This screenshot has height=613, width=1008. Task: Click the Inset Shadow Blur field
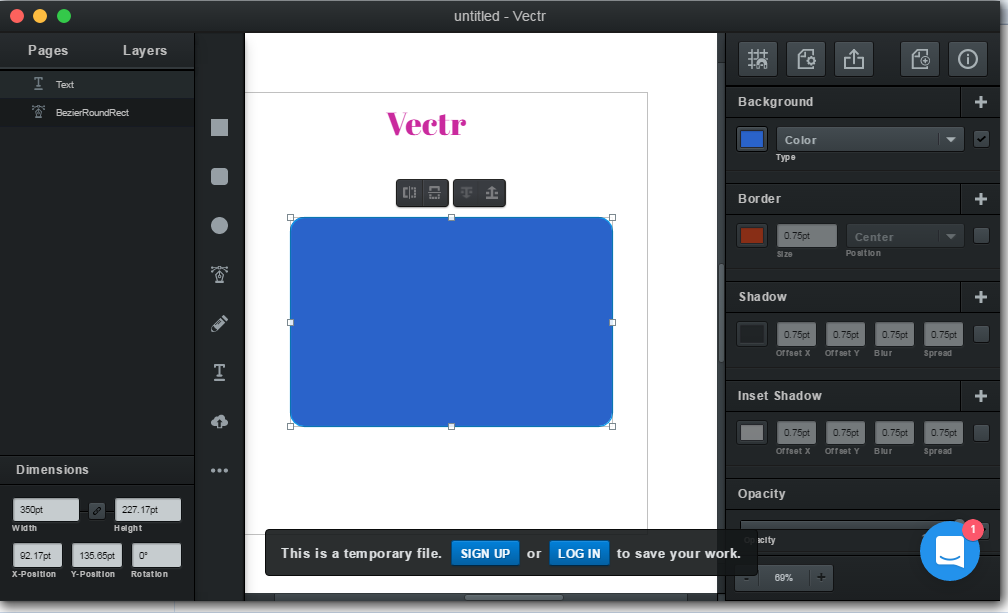[894, 433]
